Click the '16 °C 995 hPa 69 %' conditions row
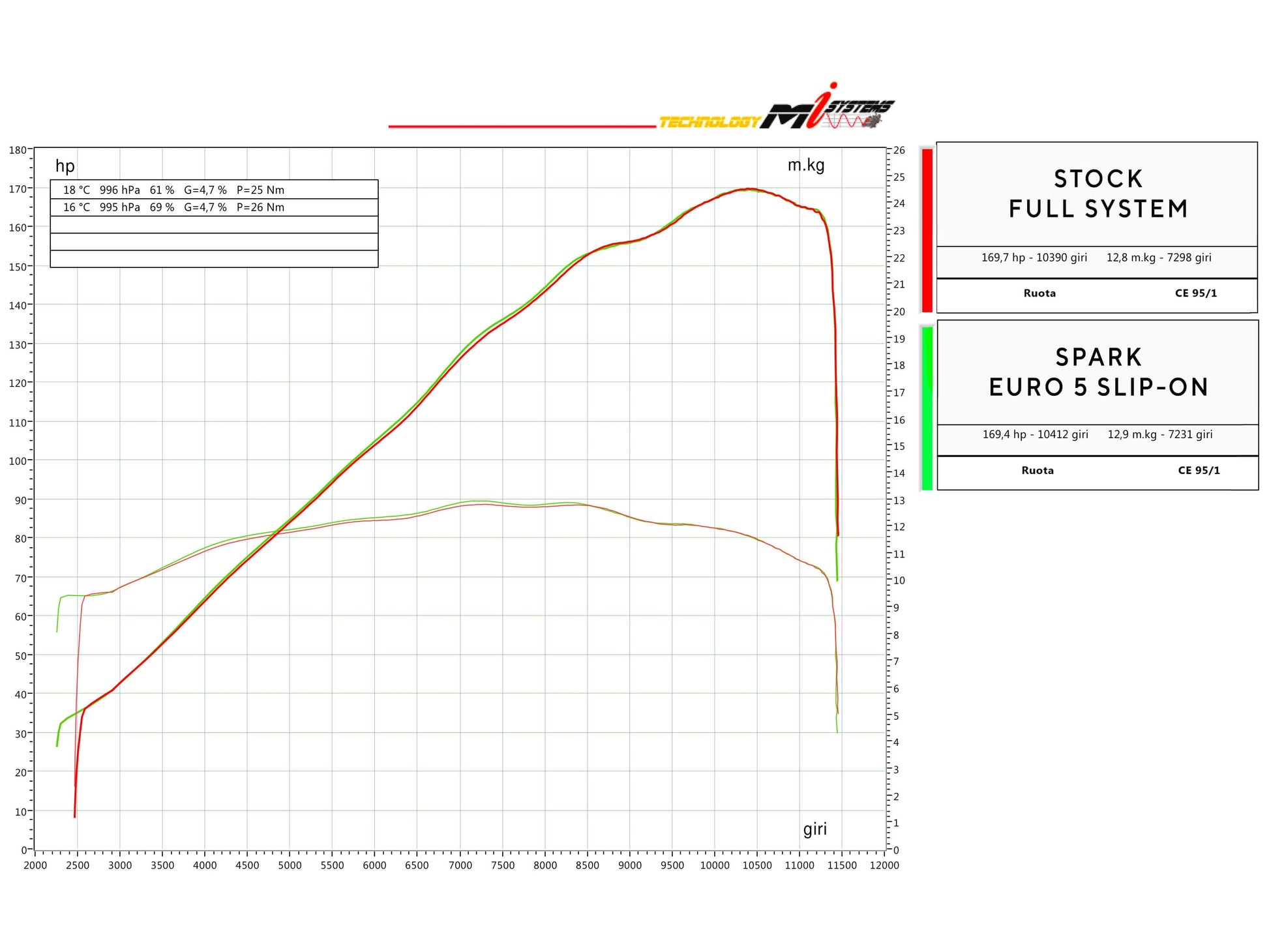This screenshot has height=952, width=1269. [214, 207]
